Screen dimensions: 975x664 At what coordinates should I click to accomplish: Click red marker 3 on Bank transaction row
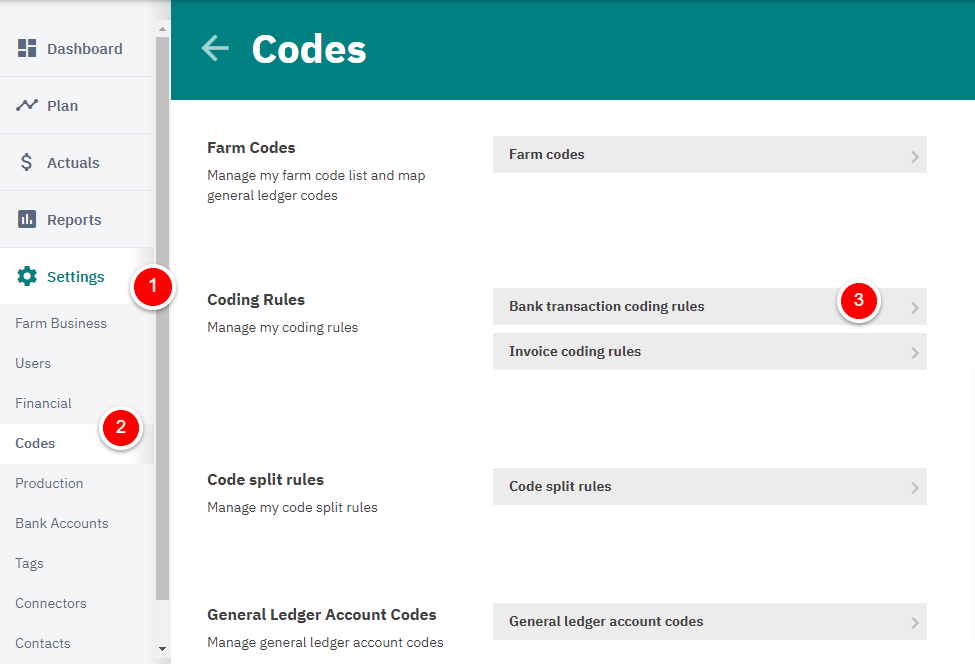tap(858, 301)
